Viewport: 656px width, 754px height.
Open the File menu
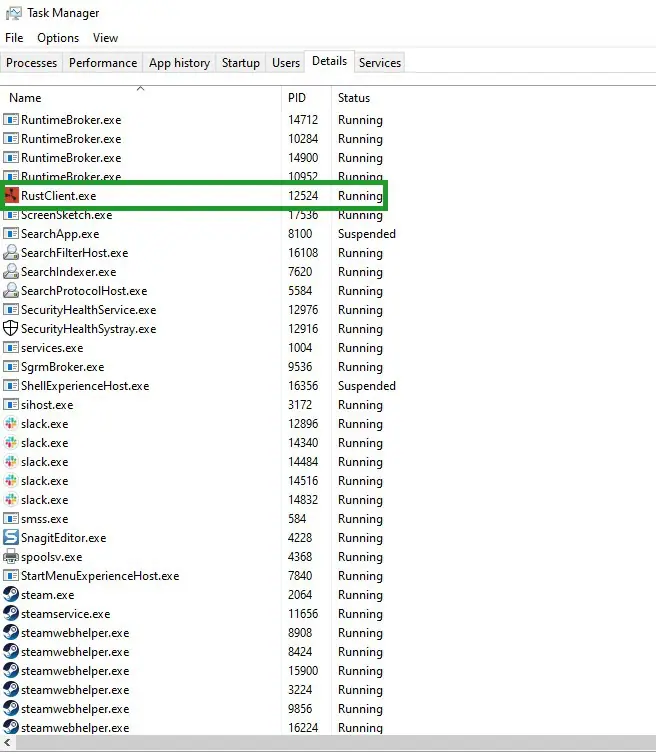14,38
